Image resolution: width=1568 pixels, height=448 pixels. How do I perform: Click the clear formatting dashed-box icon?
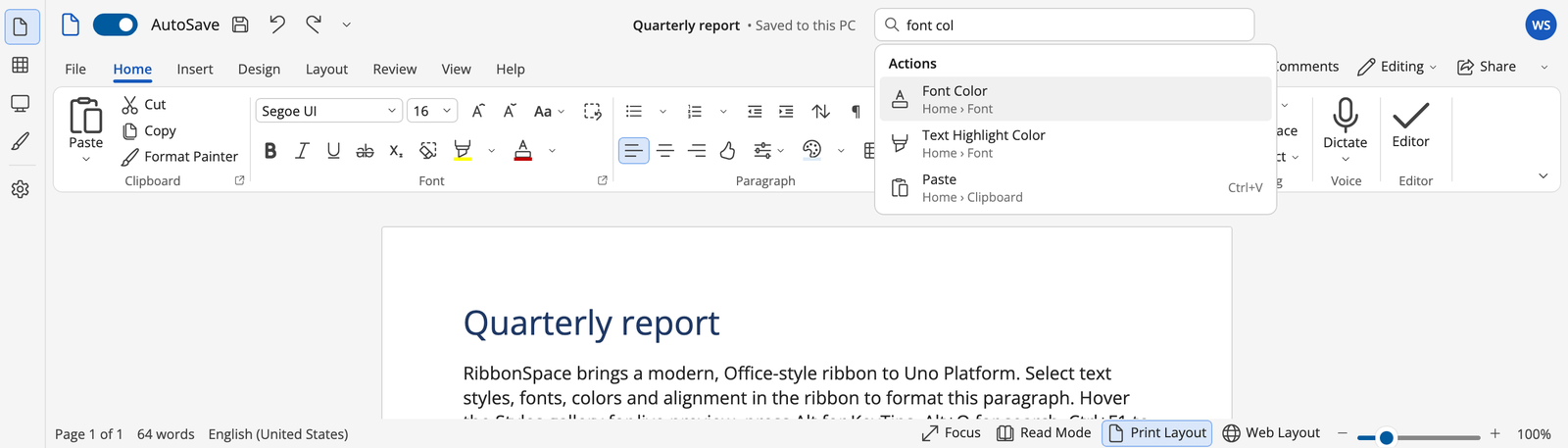point(593,111)
